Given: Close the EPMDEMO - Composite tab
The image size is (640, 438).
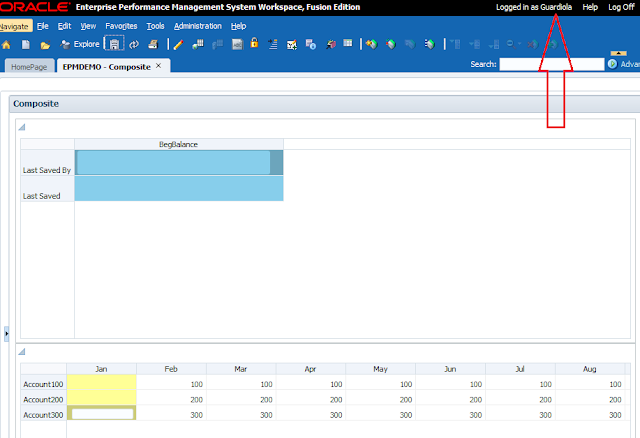Looking at the screenshot, I should tap(158, 66).
